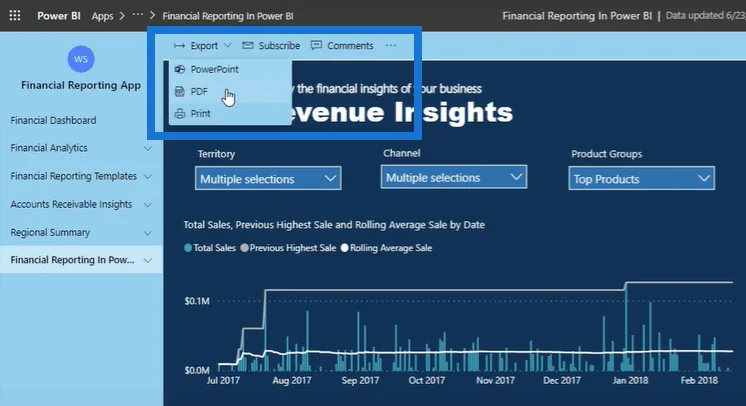The width and height of the screenshot is (746, 406).
Task: Open the Territory slicer dropdown
Action: click(268, 178)
